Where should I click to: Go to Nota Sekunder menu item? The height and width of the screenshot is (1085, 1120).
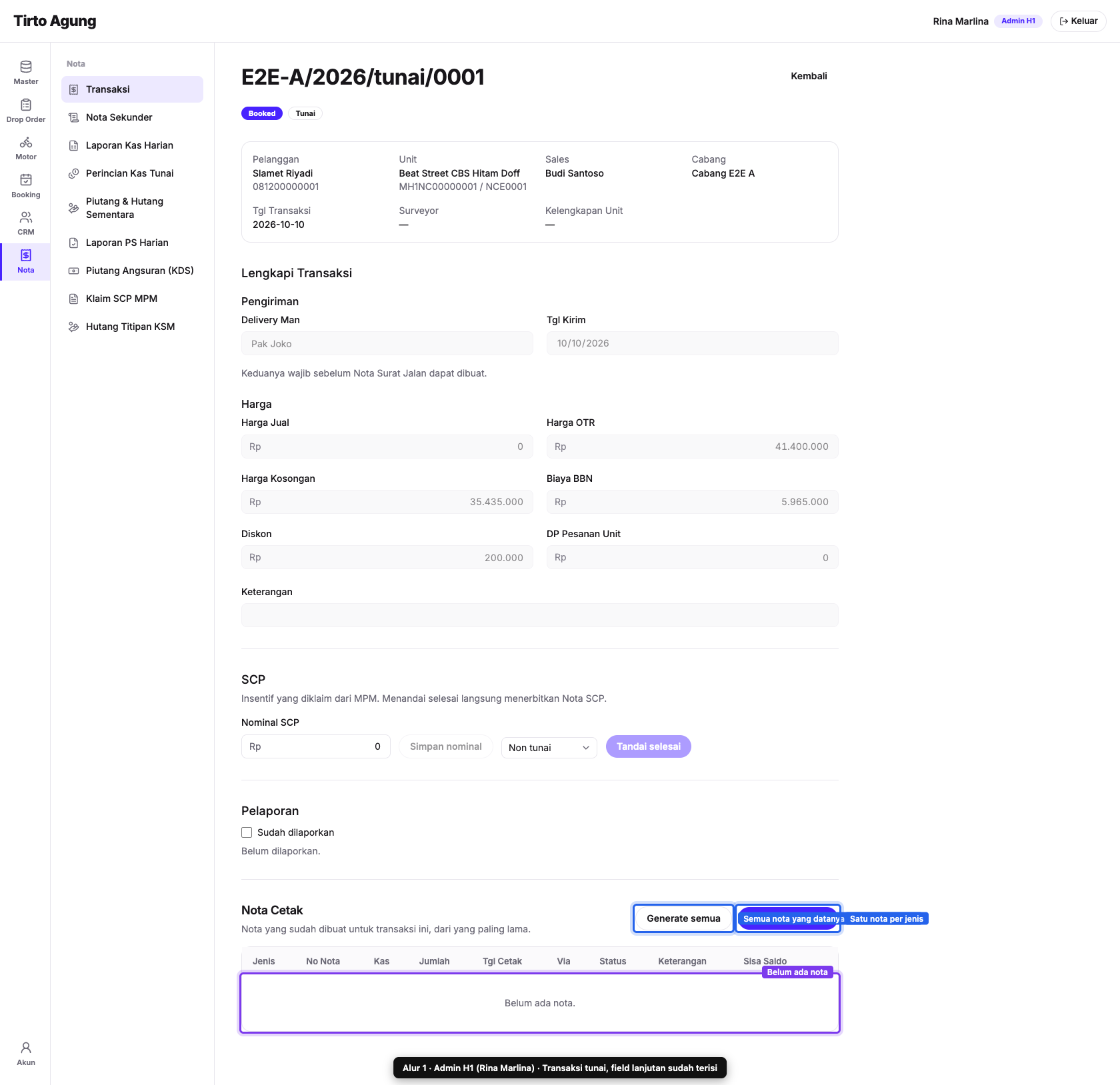click(132, 117)
